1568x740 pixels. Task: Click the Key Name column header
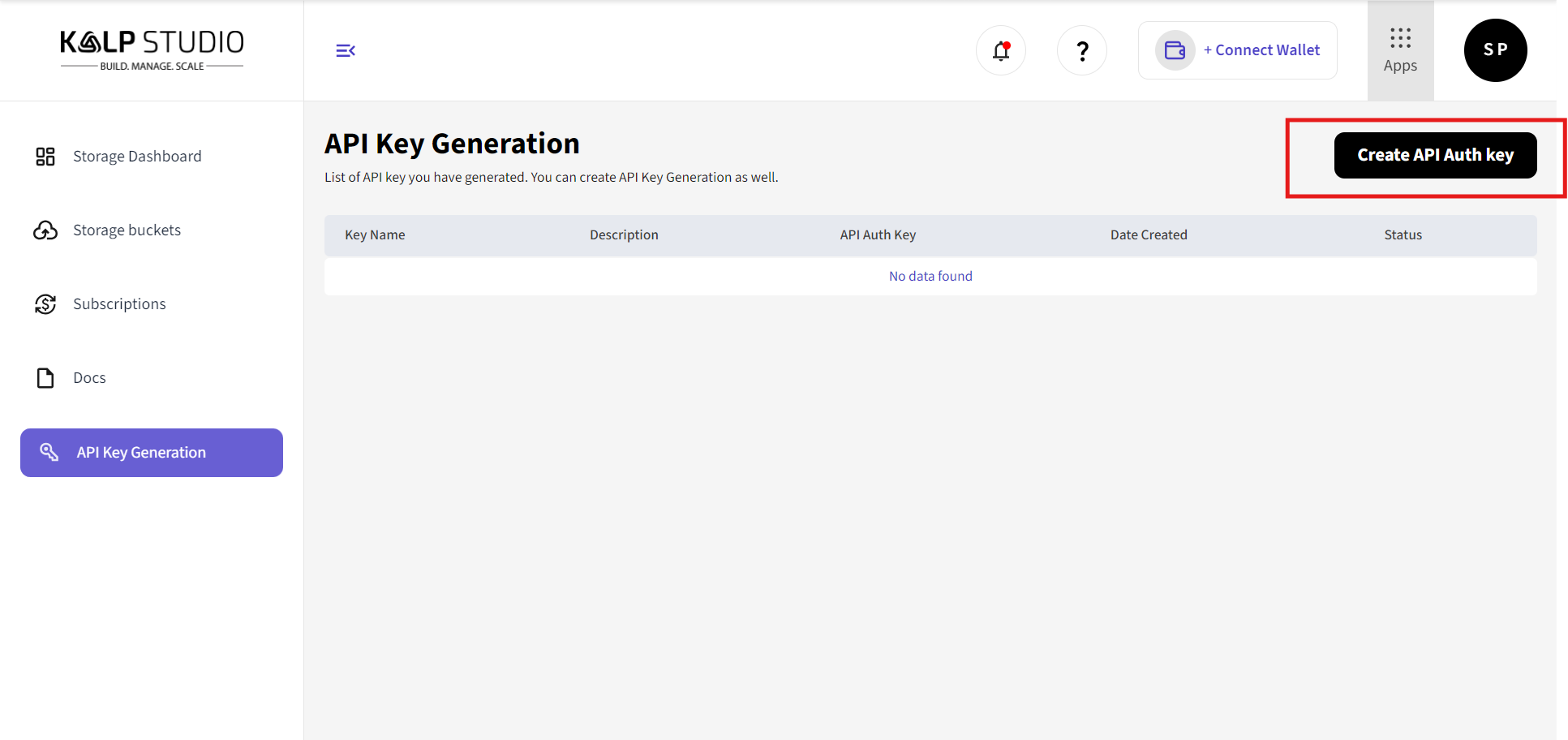(x=375, y=235)
